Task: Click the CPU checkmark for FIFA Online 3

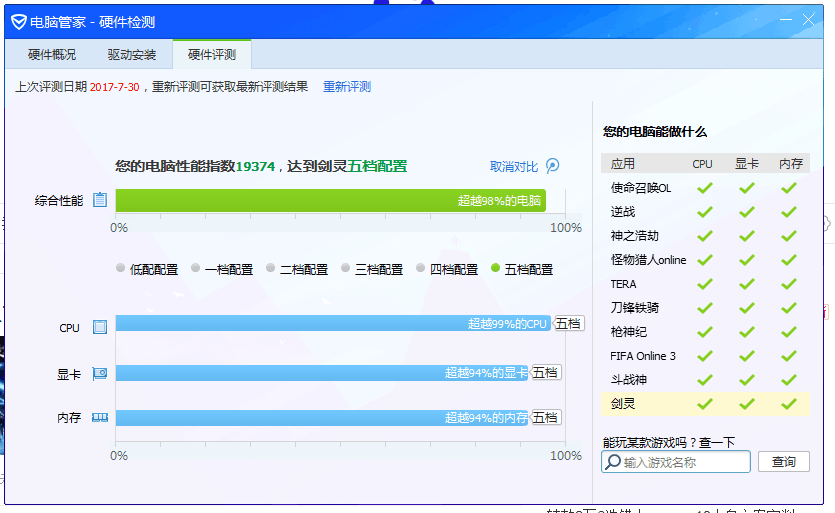Action: (705, 355)
